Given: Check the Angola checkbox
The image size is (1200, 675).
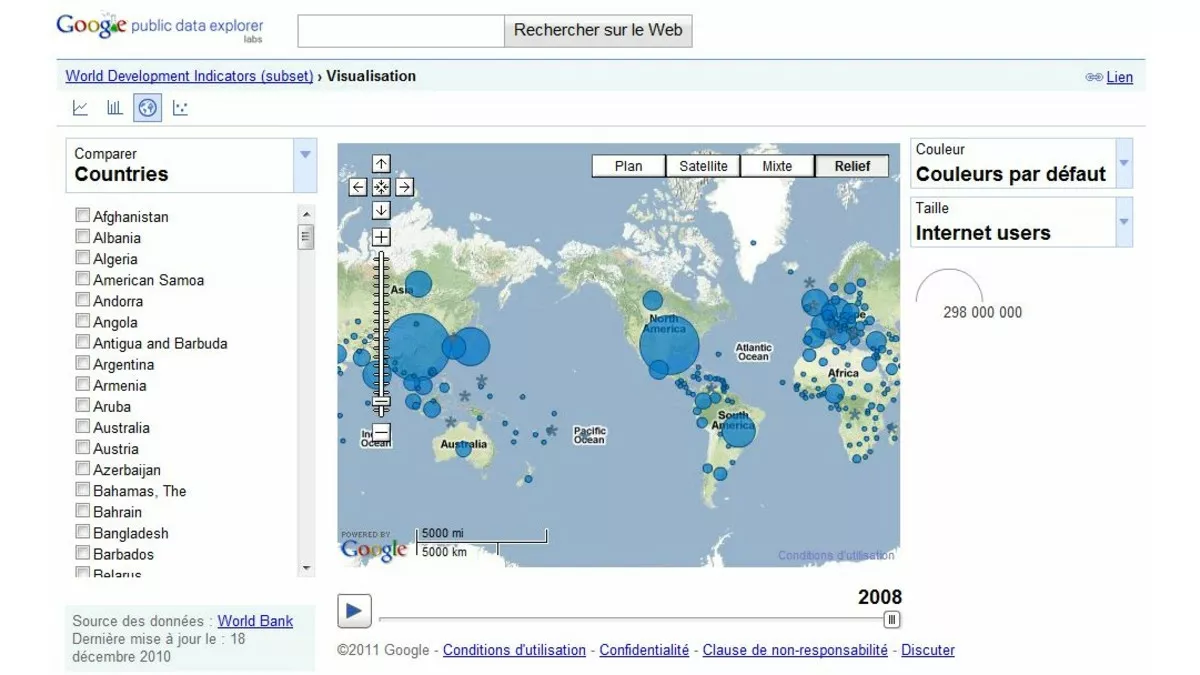Looking at the screenshot, I should (83, 320).
